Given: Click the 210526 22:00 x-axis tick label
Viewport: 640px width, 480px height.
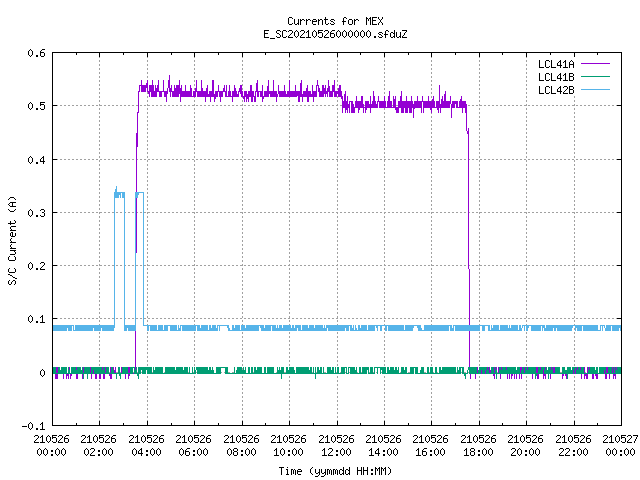Looking at the screenshot, I should tap(573, 446).
